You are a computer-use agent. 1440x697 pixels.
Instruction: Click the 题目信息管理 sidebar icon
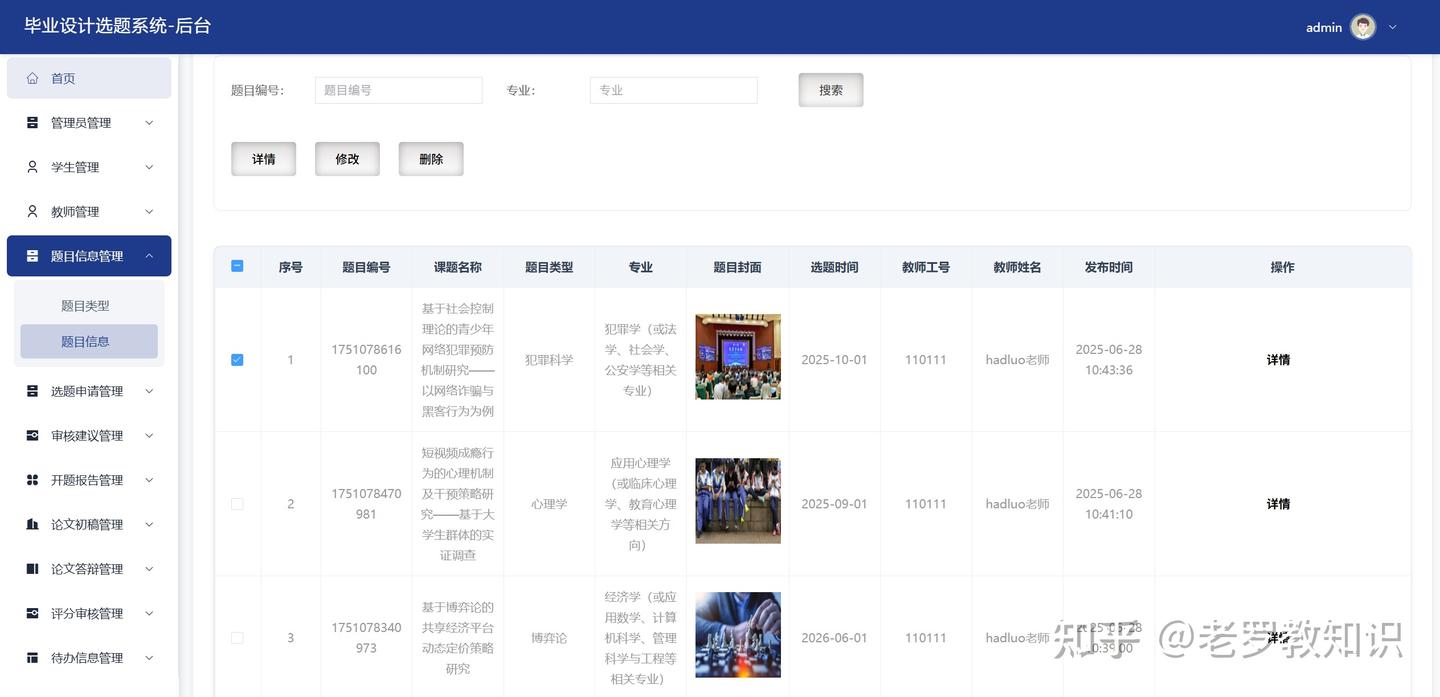(x=32, y=256)
